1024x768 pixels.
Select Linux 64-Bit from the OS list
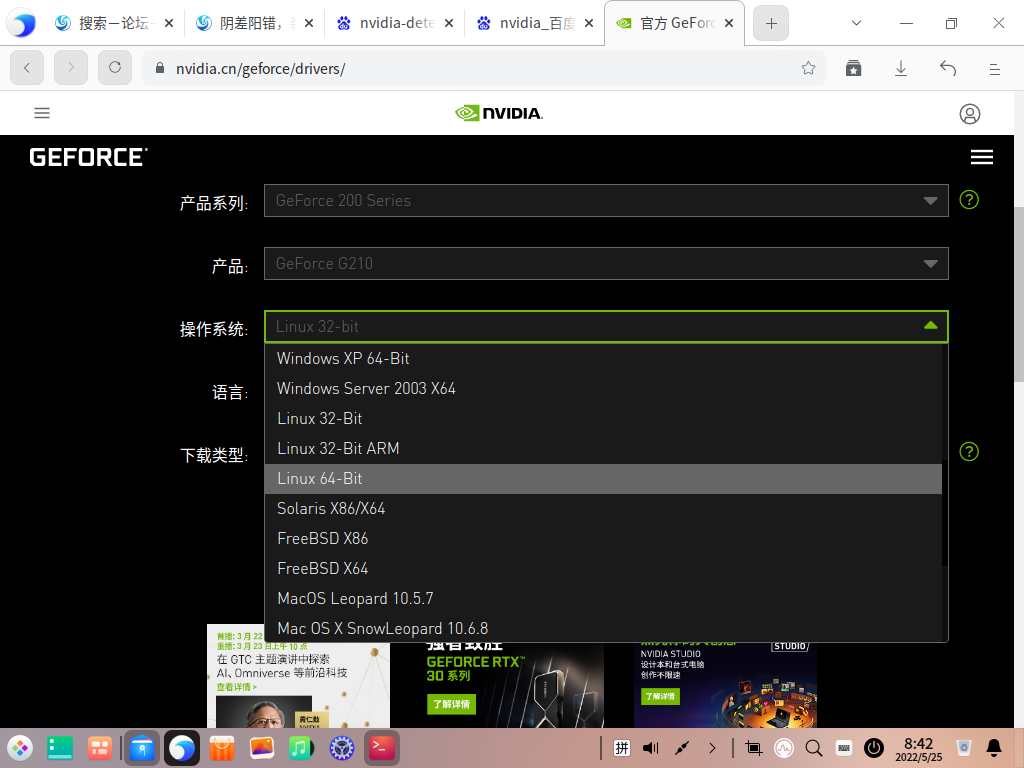319,478
